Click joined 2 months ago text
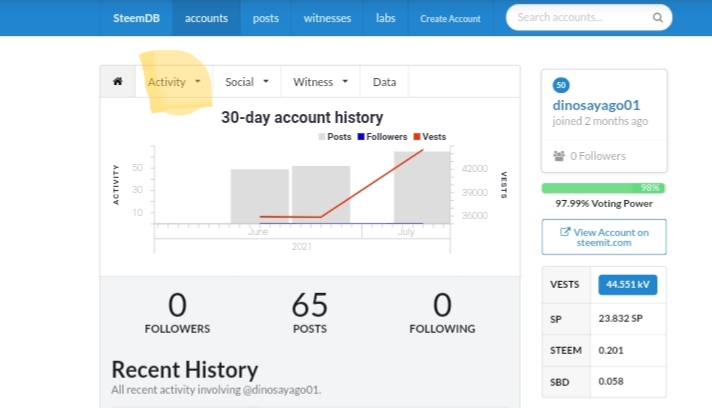Screen dimensions: 712x408 click(600, 121)
